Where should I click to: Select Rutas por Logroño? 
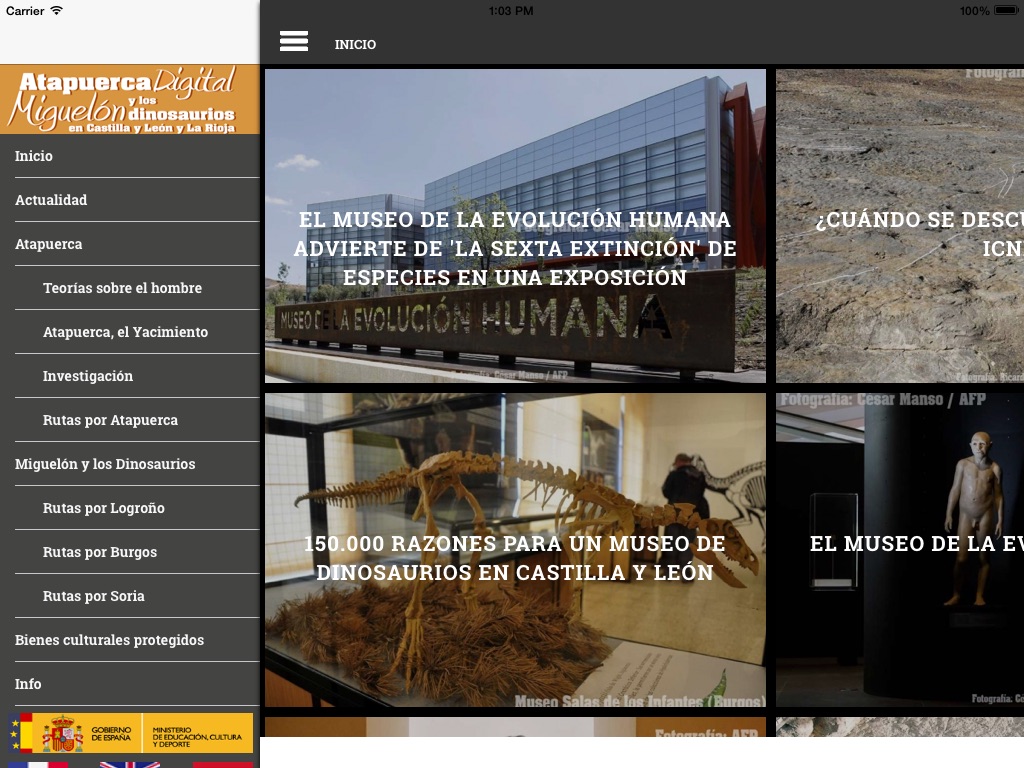tap(137, 508)
